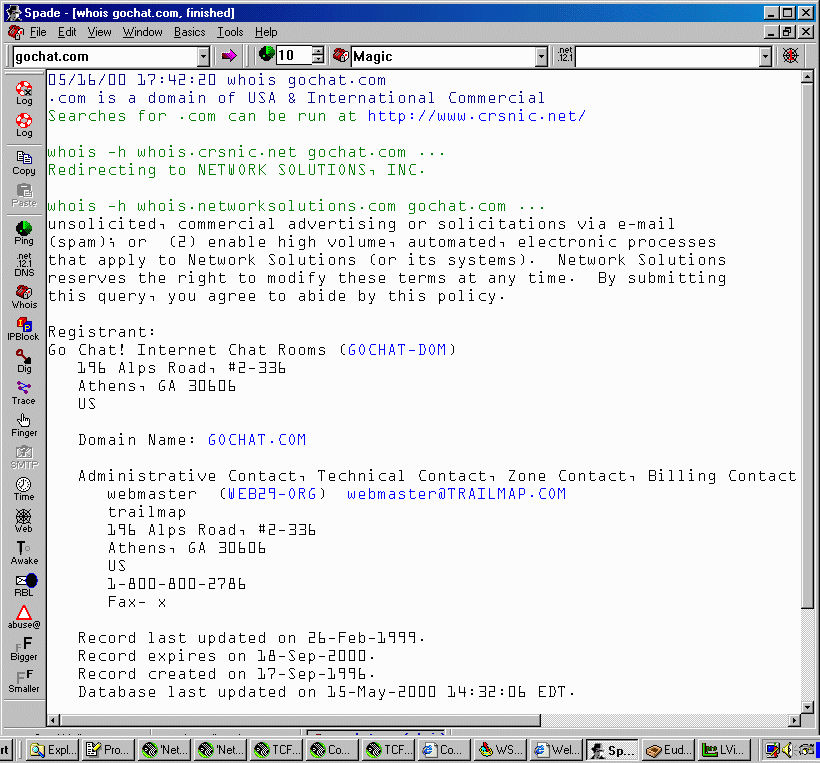Open the IPBlock tool

(24, 329)
